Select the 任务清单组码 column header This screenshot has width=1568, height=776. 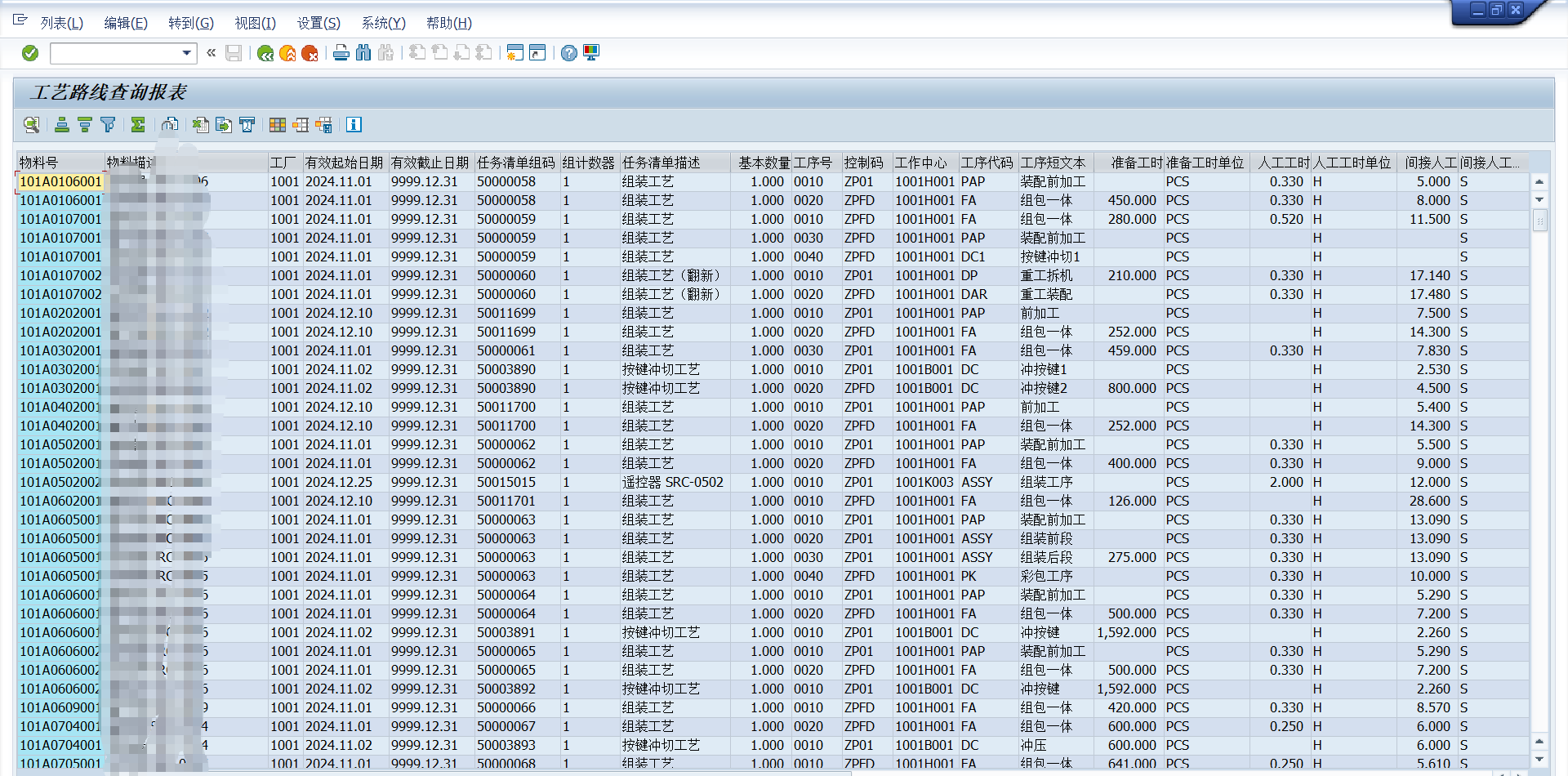516,163
